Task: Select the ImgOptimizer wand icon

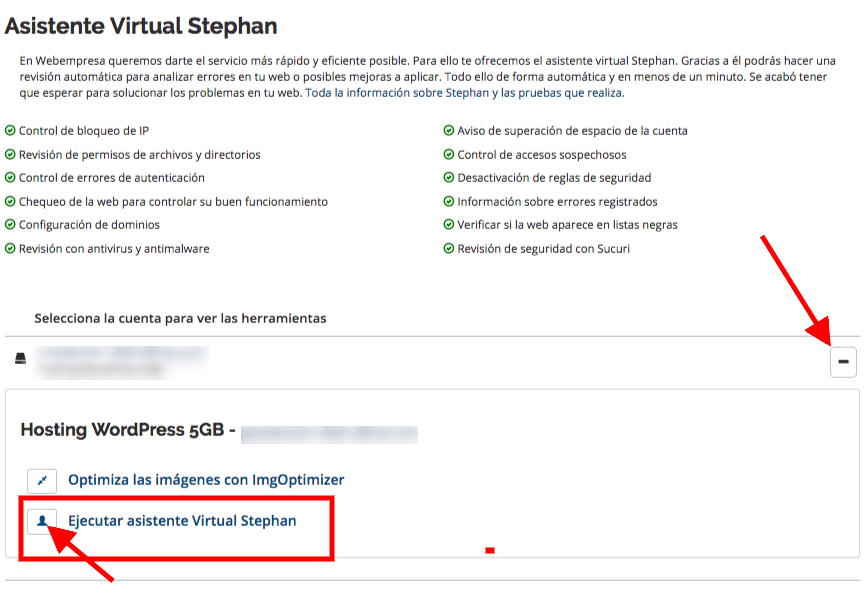Action: (x=40, y=480)
